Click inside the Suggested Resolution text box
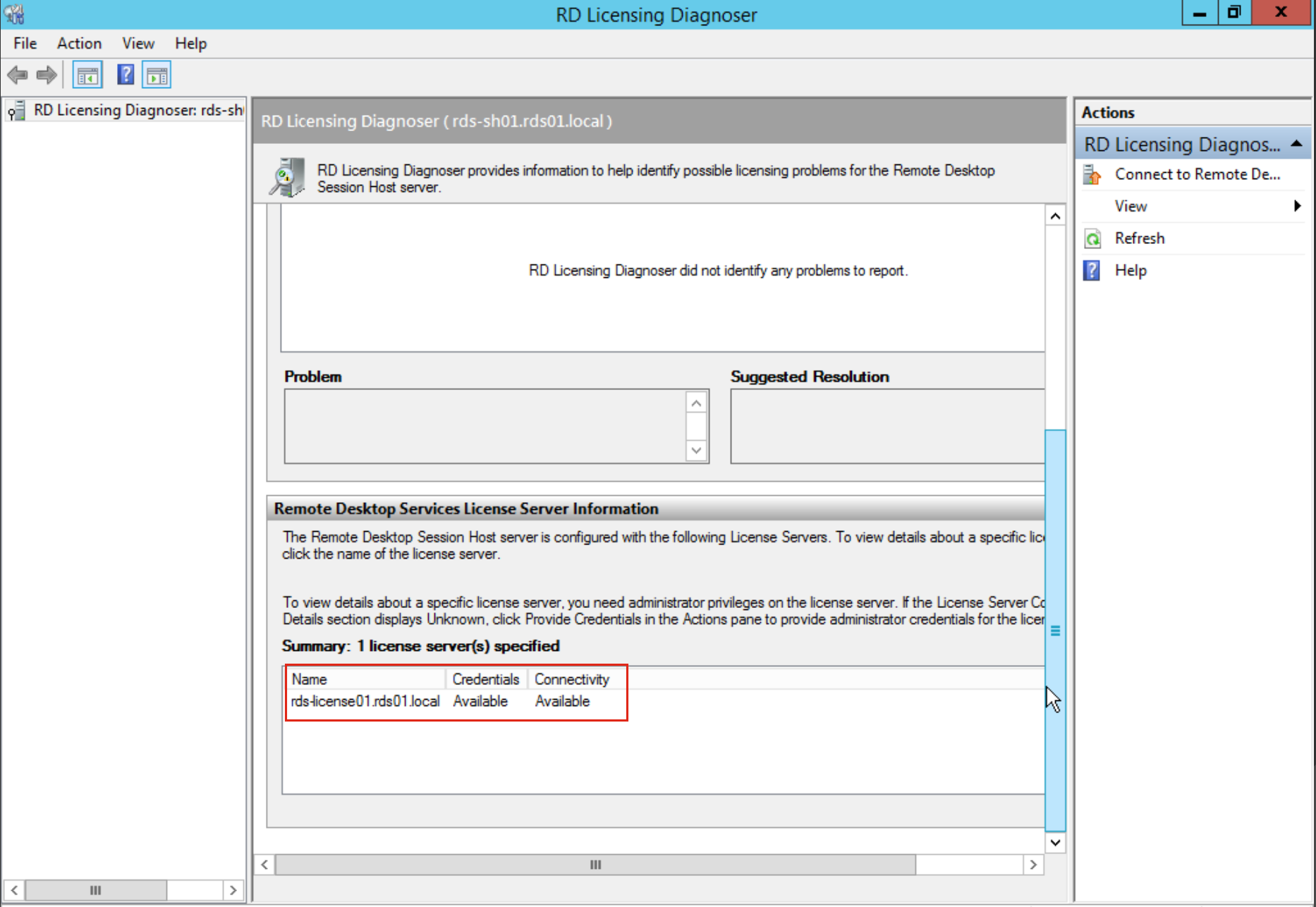 (887, 426)
